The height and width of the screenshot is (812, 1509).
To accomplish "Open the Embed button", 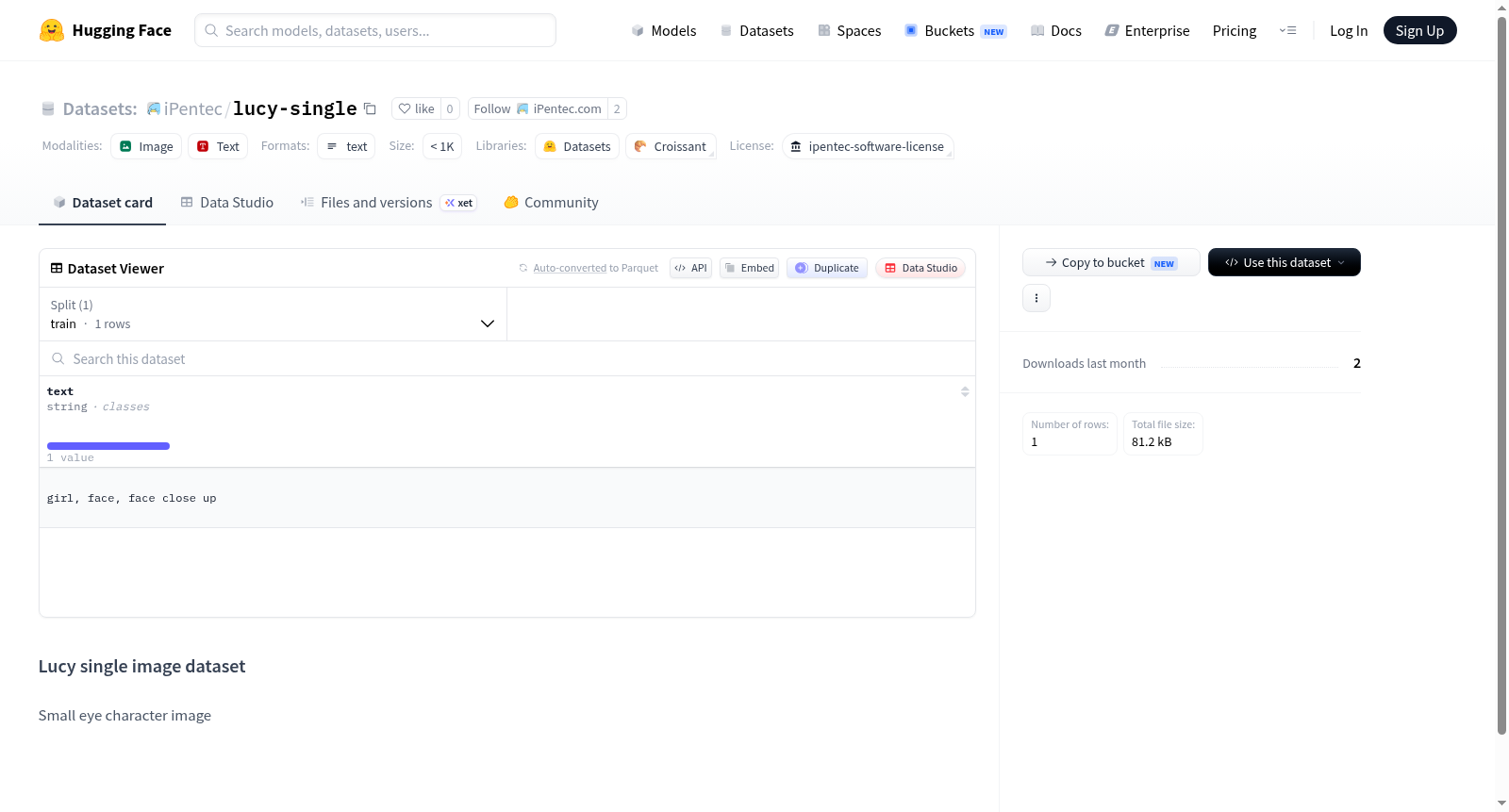I will tap(750, 269).
